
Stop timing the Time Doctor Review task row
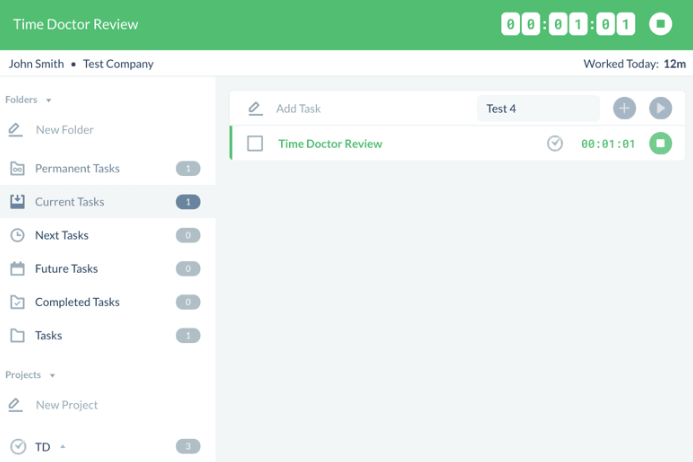click(x=660, y=143)
